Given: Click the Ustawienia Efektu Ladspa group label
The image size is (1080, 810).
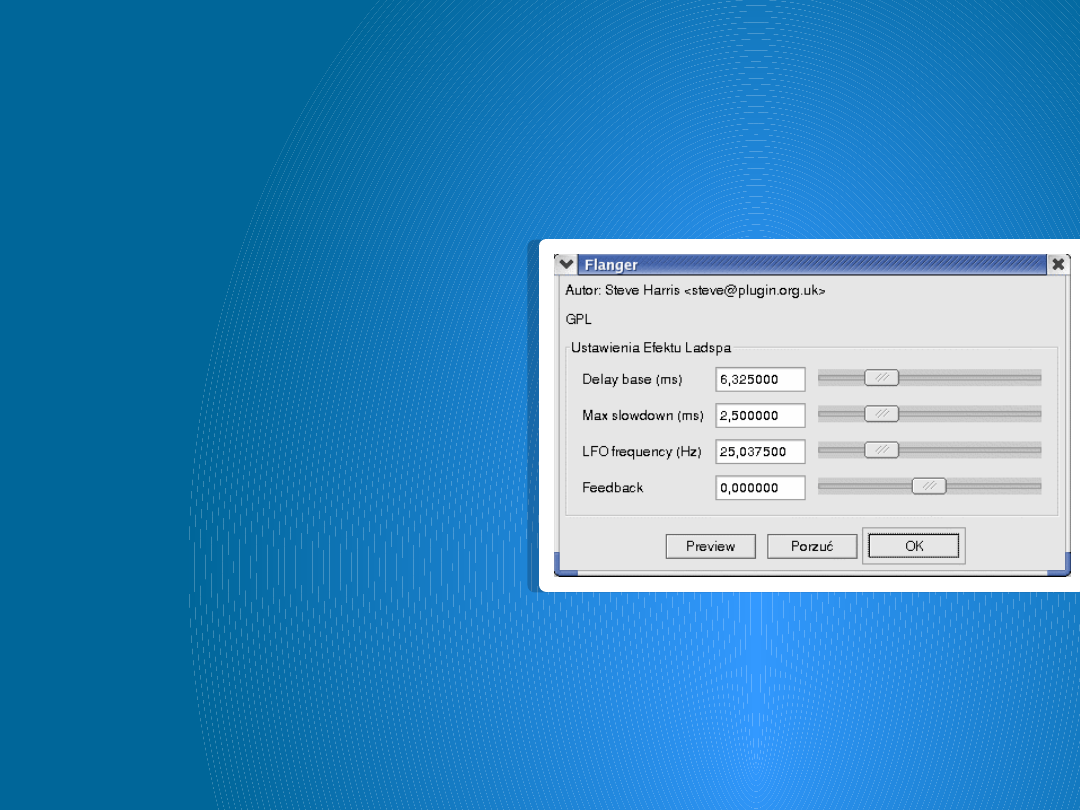Looking at the screenshot, I should tap(650, 348).
